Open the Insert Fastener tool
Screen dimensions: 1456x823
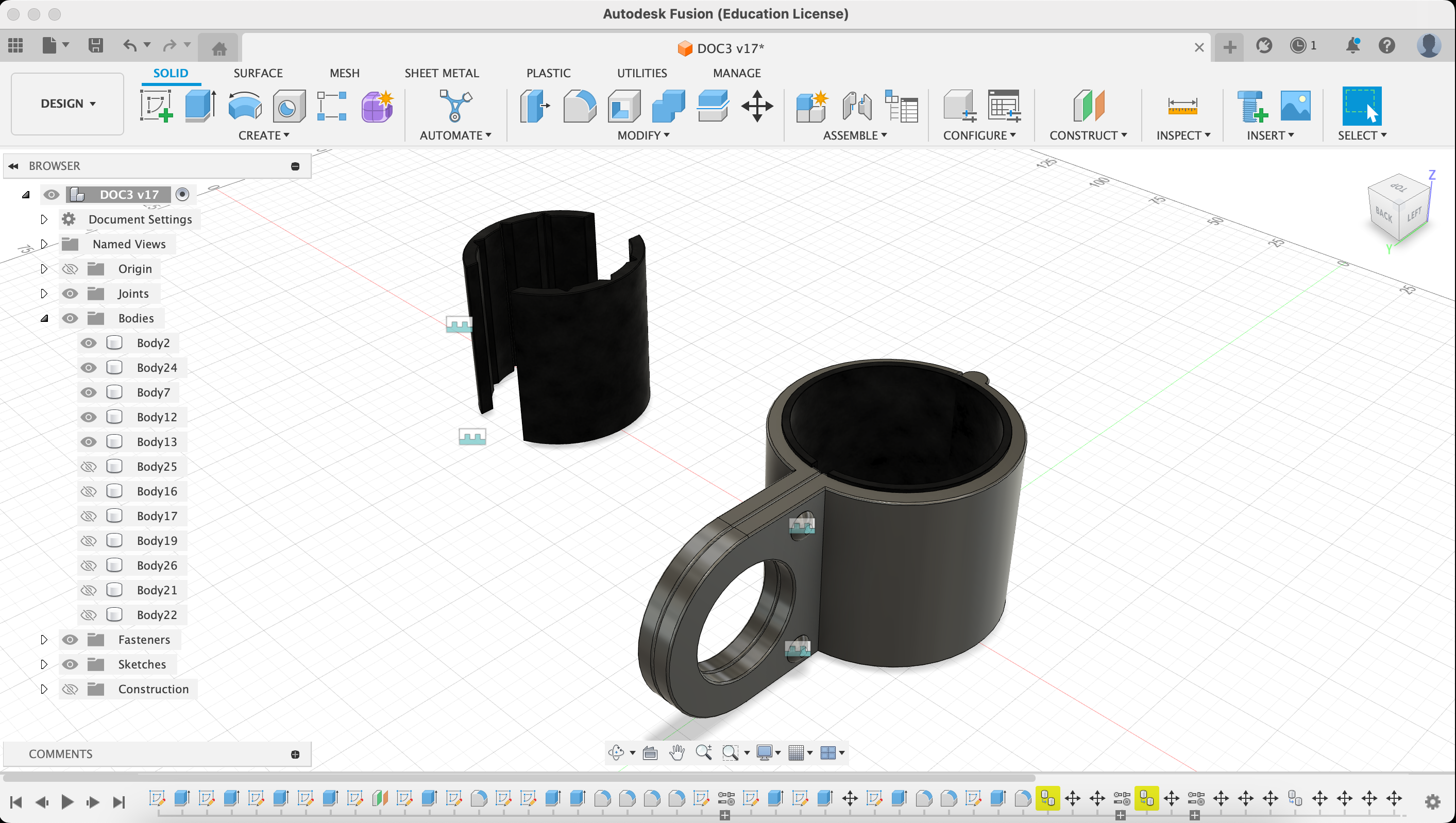[x=1251, y=106]
